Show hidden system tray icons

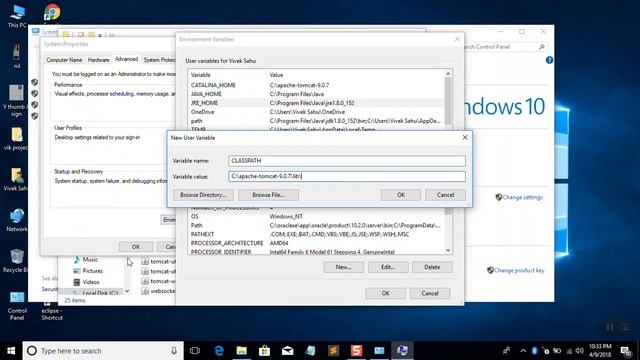tap(523, 351)
